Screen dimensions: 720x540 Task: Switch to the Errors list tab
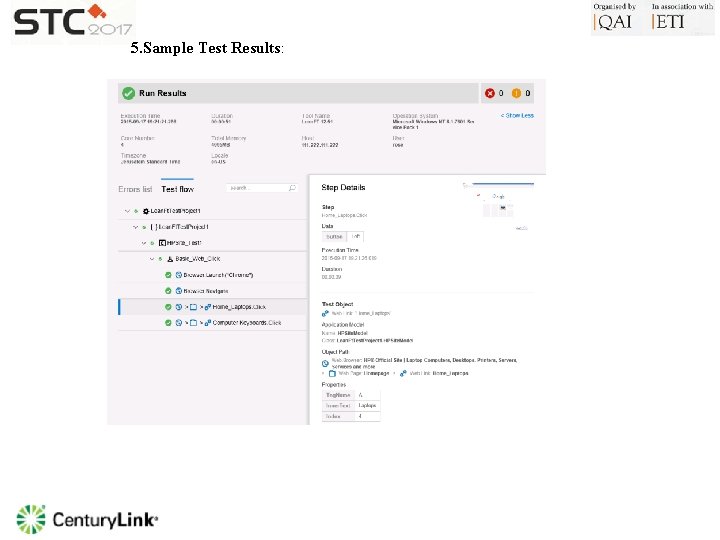(135, 189)
